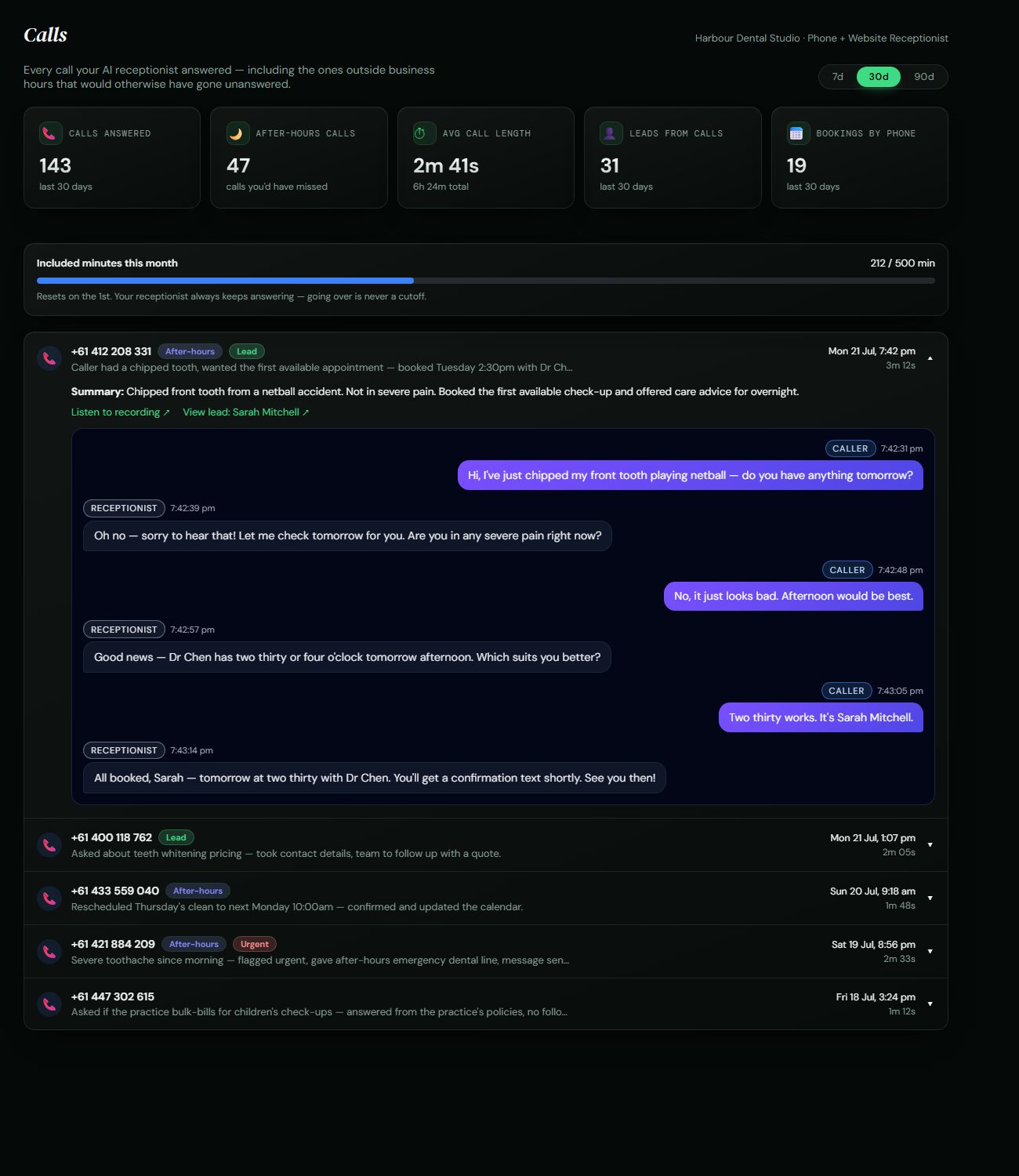Click 'Included minutes this month' label

(x=107, y=263)
